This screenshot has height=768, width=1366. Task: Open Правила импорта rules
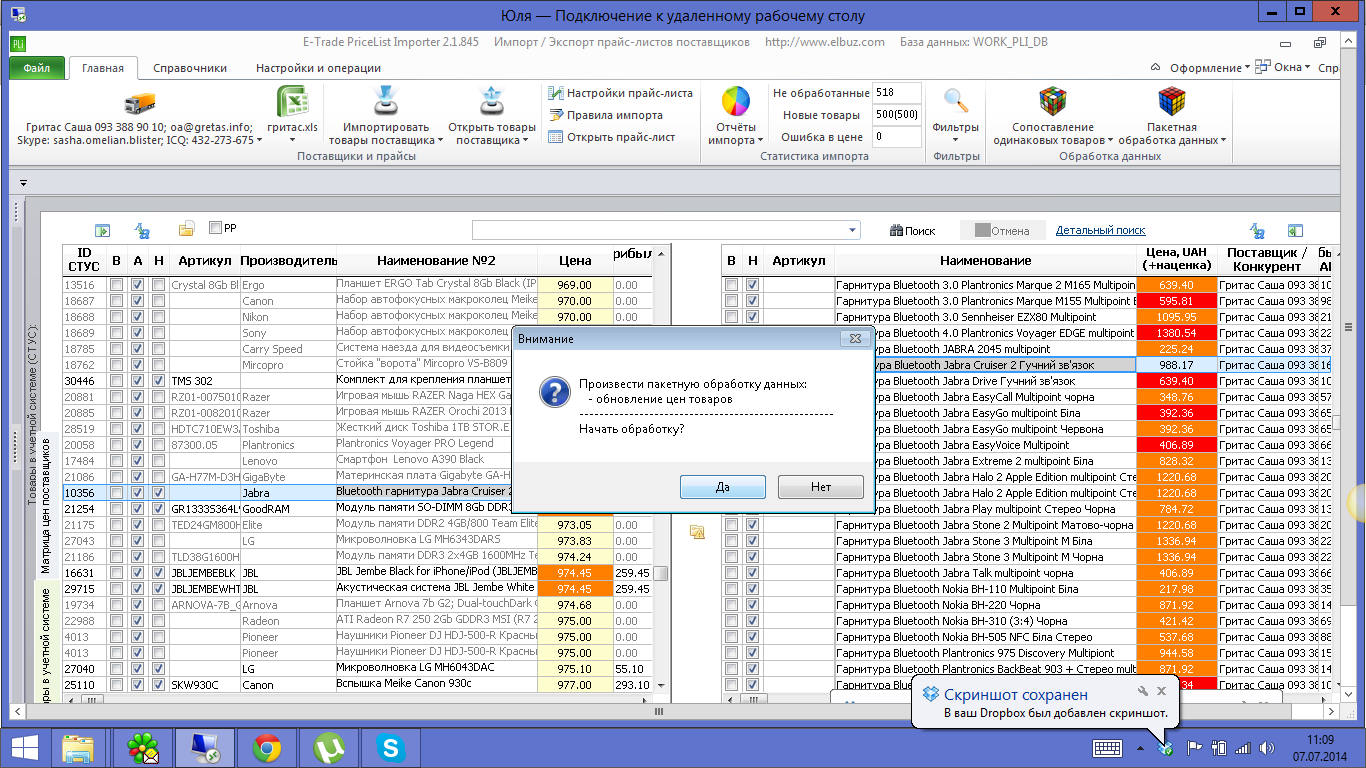pyautogui.click(x=606, y=115)
